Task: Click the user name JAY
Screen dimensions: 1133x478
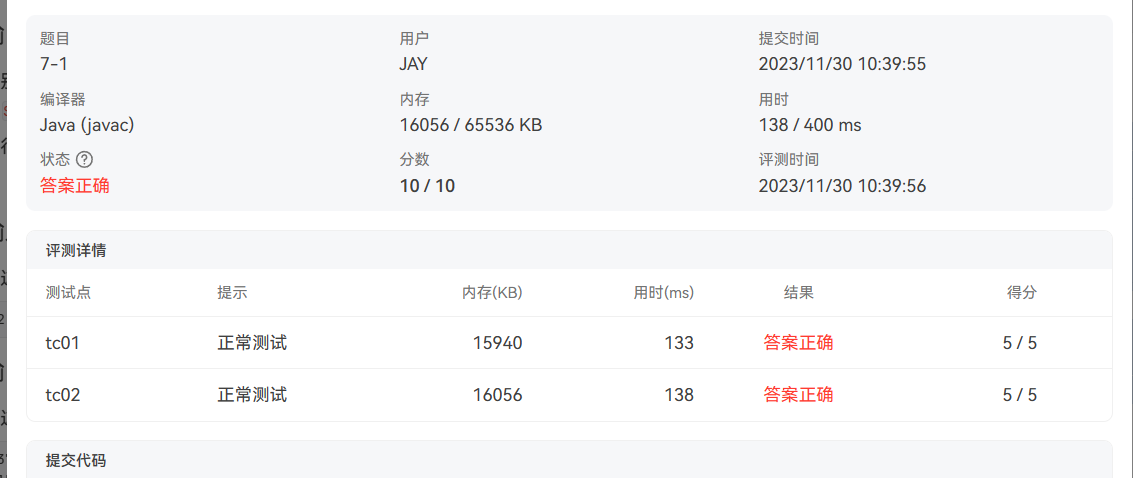Action: (413, 64)
